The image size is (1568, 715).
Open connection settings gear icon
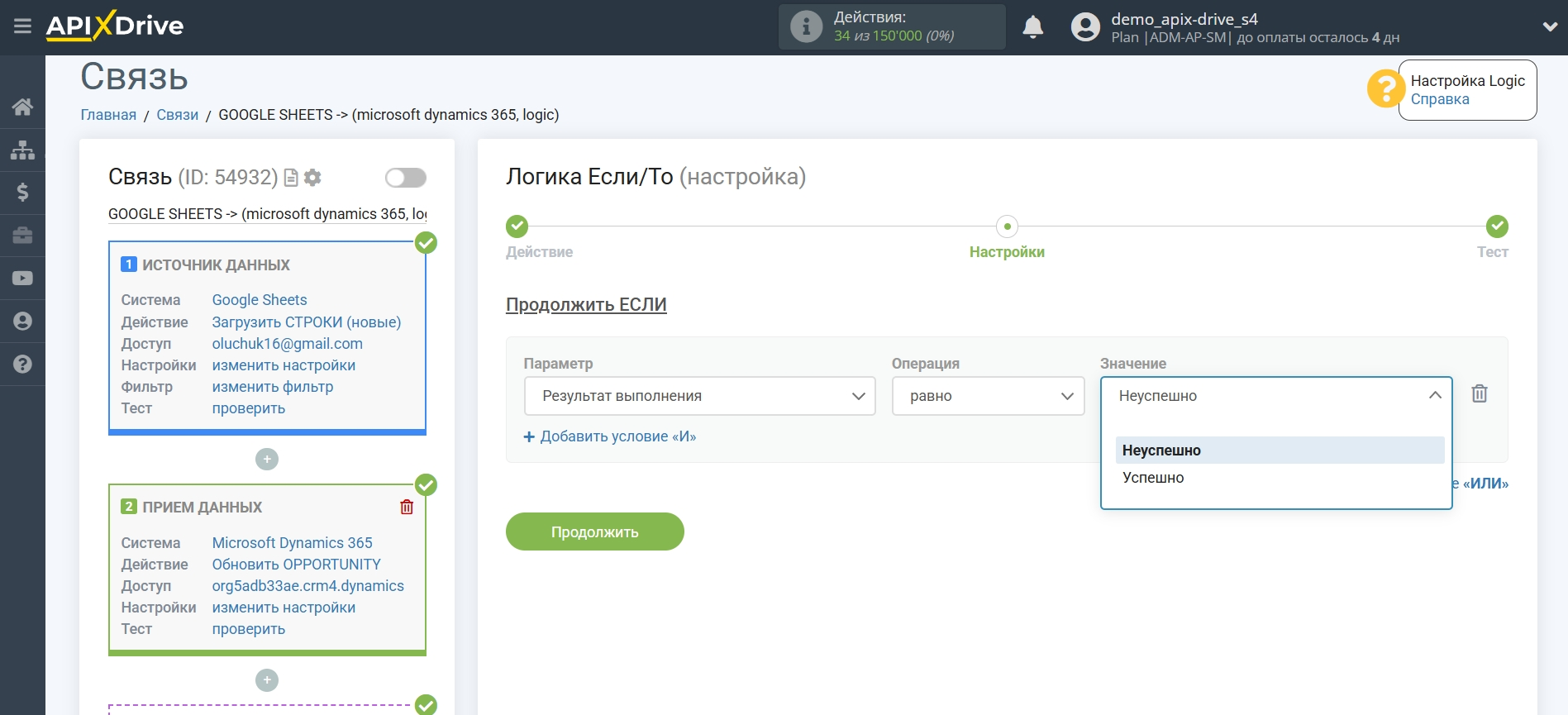[312, 178]
